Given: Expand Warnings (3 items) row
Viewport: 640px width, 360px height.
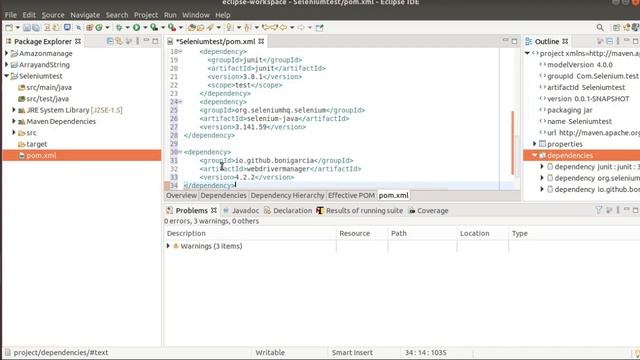Looking at the screenshot, I should coord(168,246).
